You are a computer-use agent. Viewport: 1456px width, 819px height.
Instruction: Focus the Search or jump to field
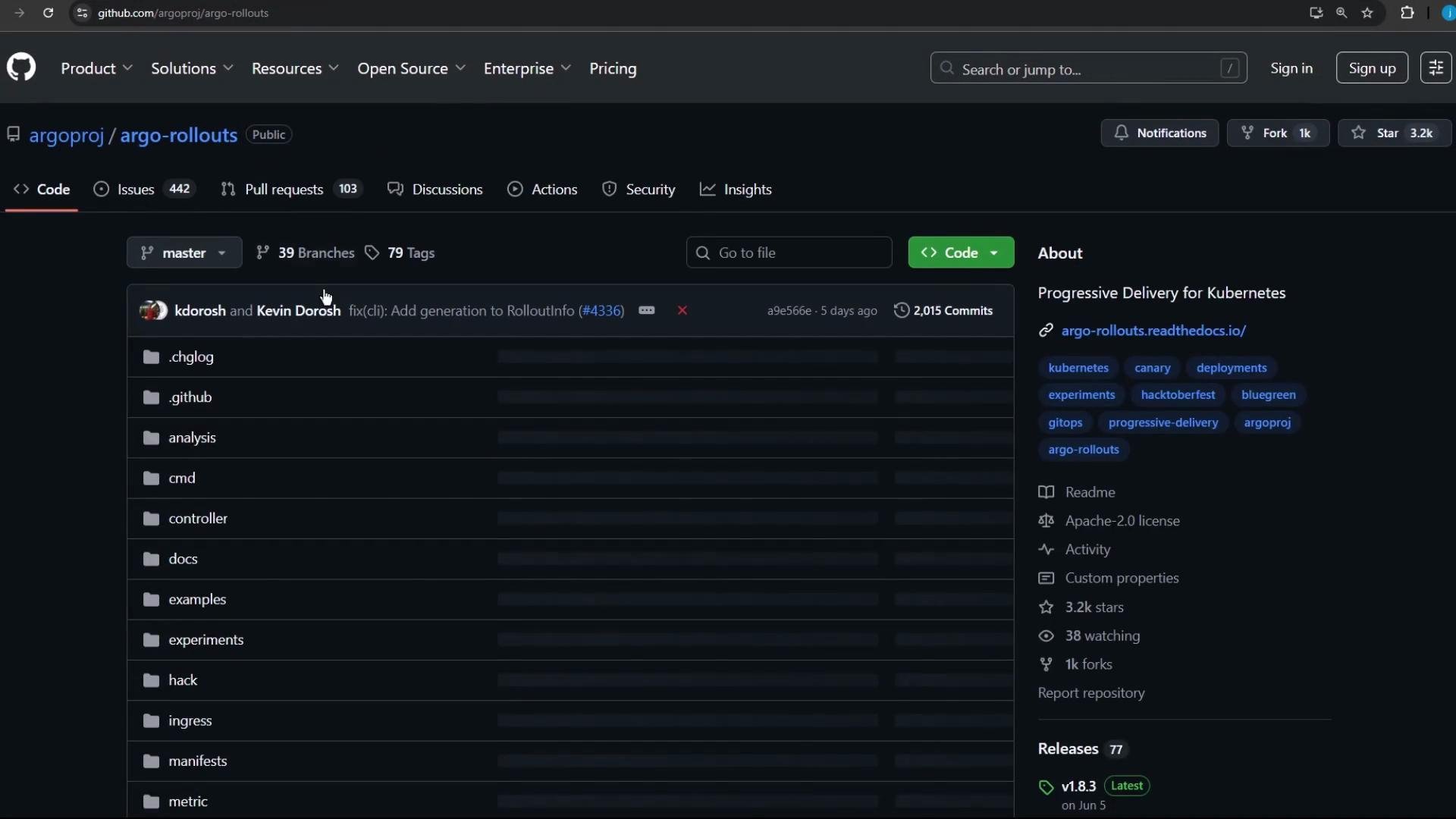point(1088,68)
